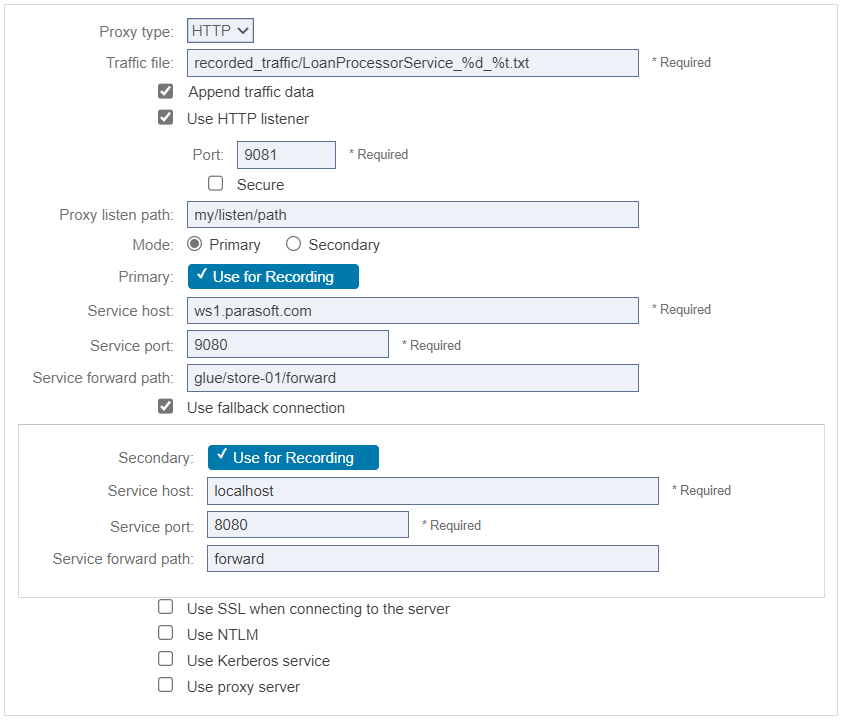Click the Service port field showing 8080
The width and height of the screenshot is (842, 720).
(x=308, y=525)
